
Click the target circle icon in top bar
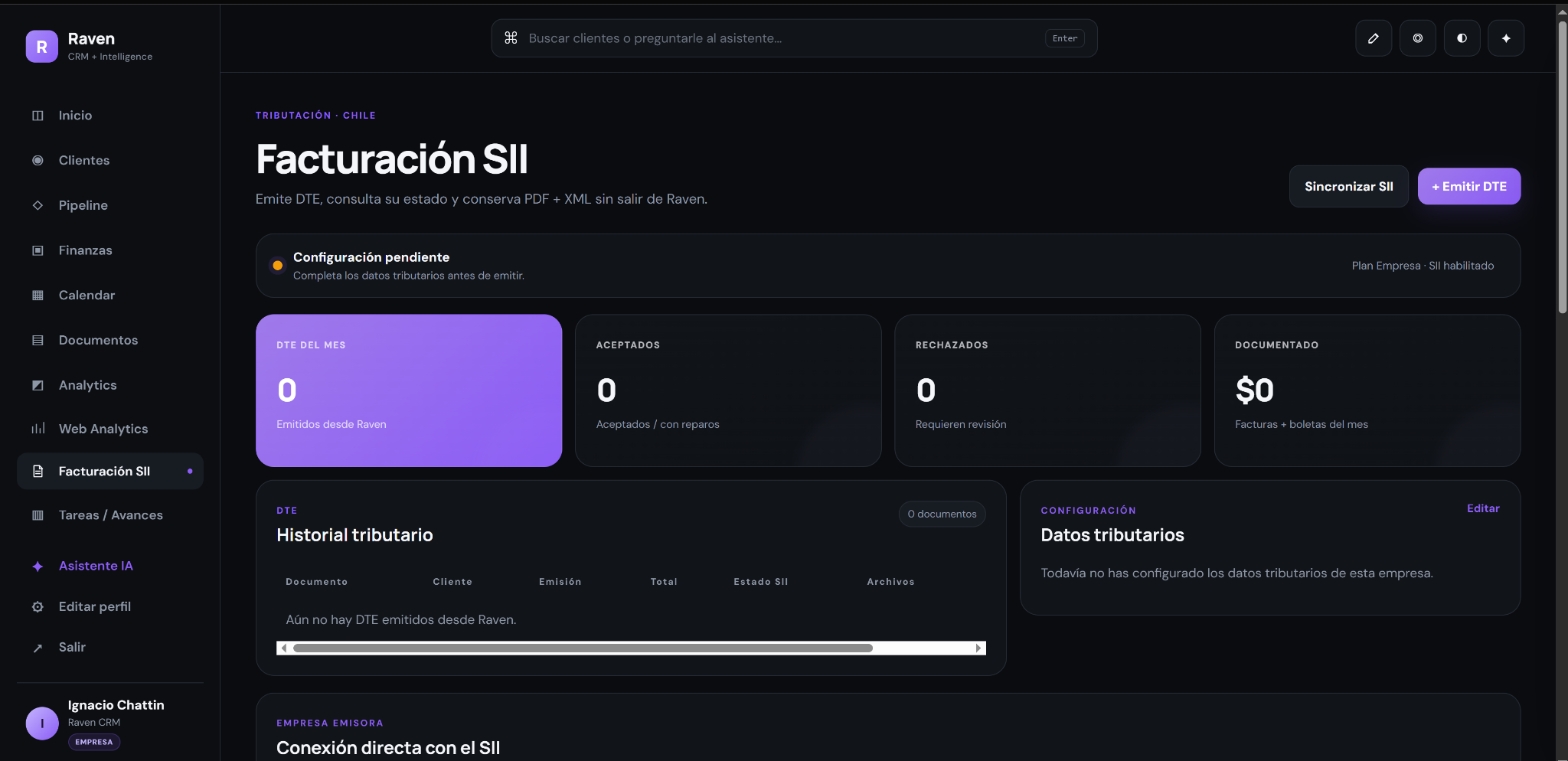[1418, 38]
